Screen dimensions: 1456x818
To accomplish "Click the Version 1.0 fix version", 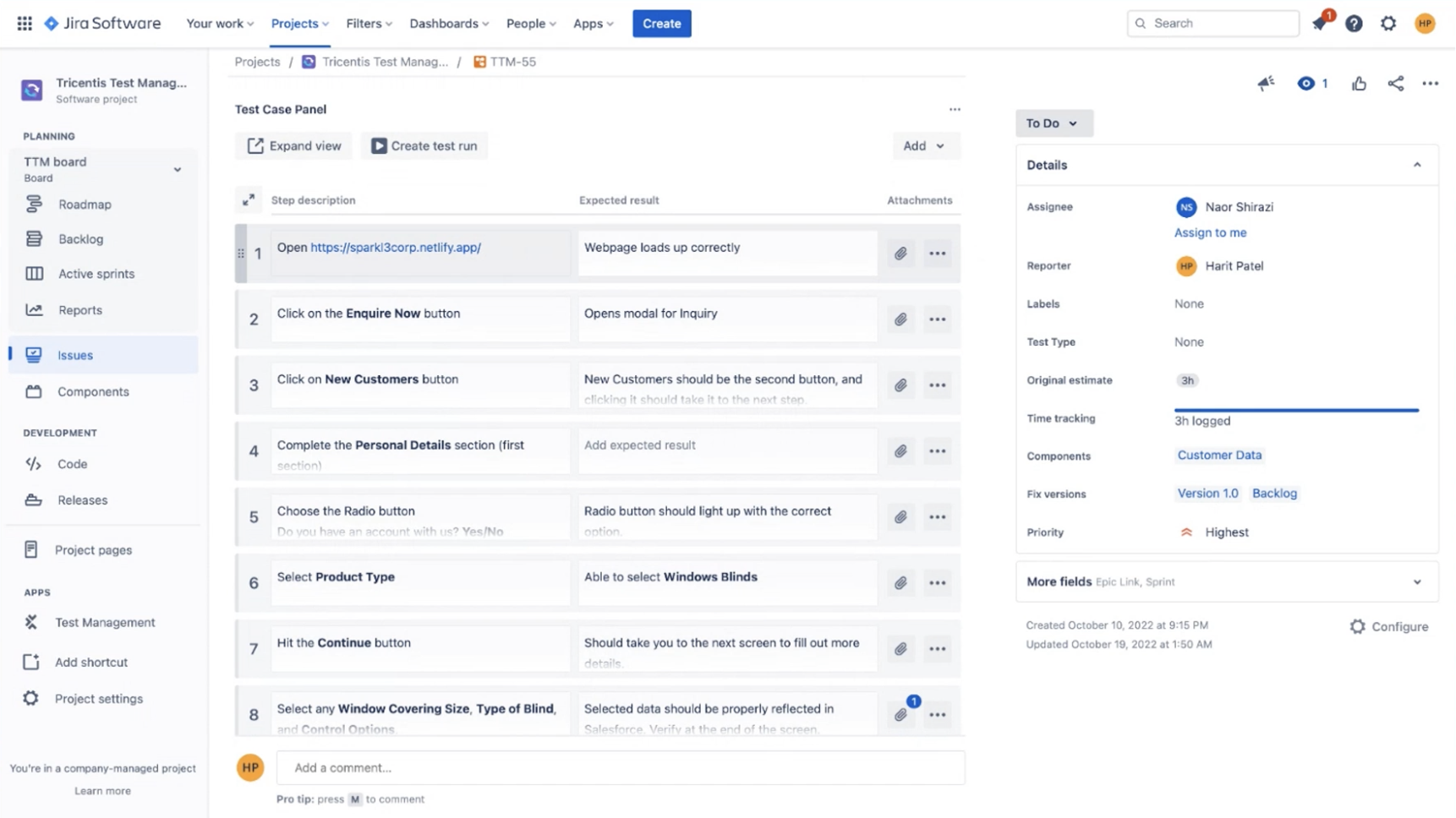I will 1207,494.
